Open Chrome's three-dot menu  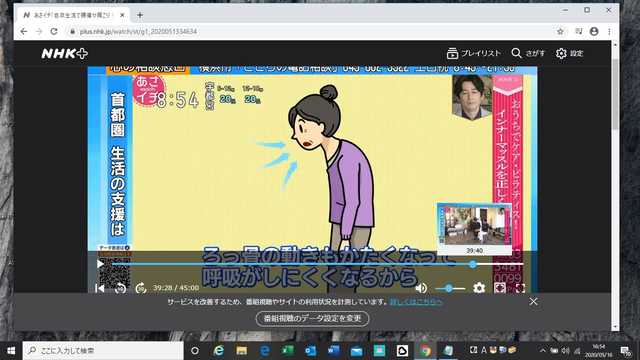tap(609, 31)
